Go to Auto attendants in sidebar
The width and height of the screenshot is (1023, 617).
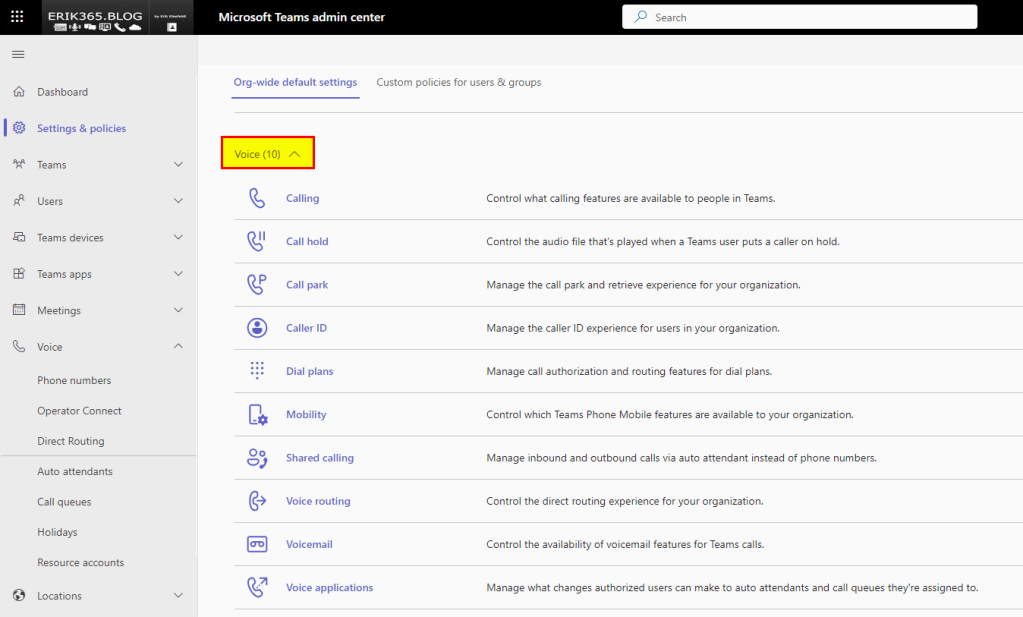pyautogui.click(x=75, y=471)
